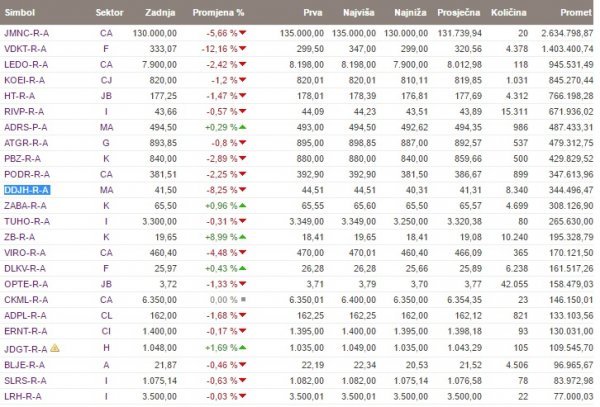Image resolution: width=600 pixels, height=407 pixels.
Task: Sort by the Promet column header
Action: (x=576, y=13)
